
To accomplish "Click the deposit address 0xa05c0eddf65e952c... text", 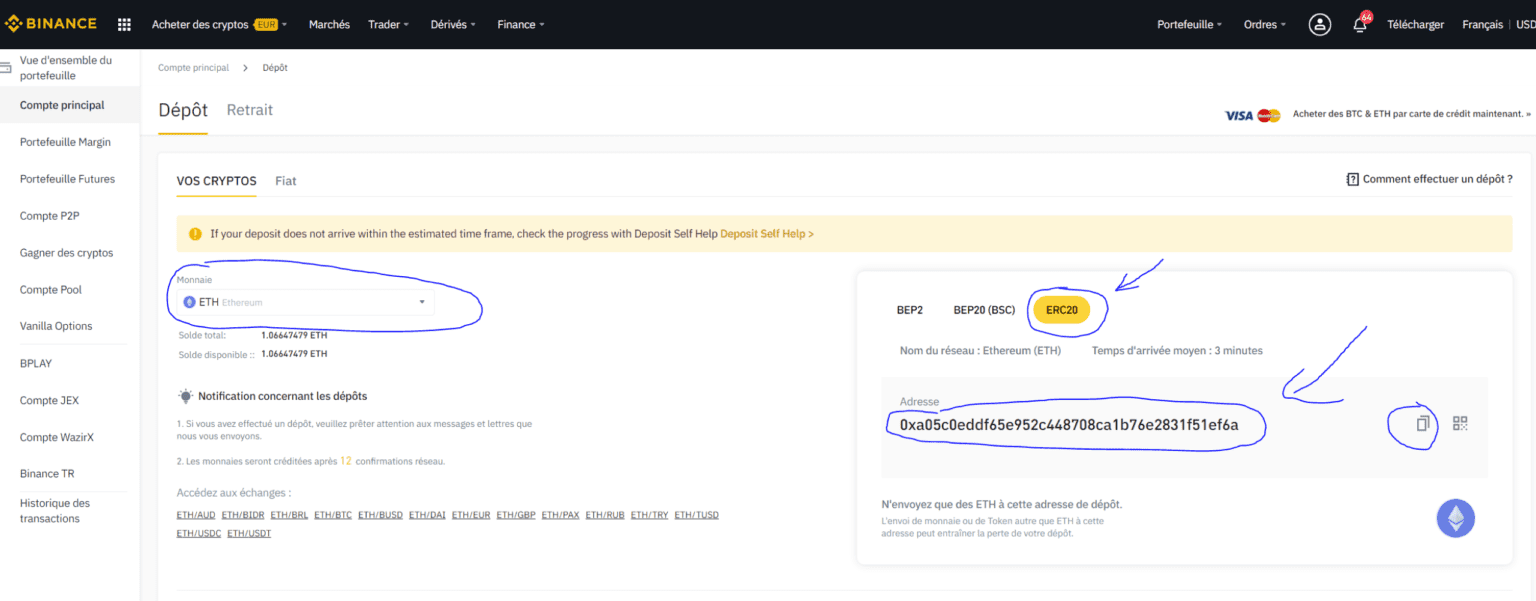I will coord(1069,425).
